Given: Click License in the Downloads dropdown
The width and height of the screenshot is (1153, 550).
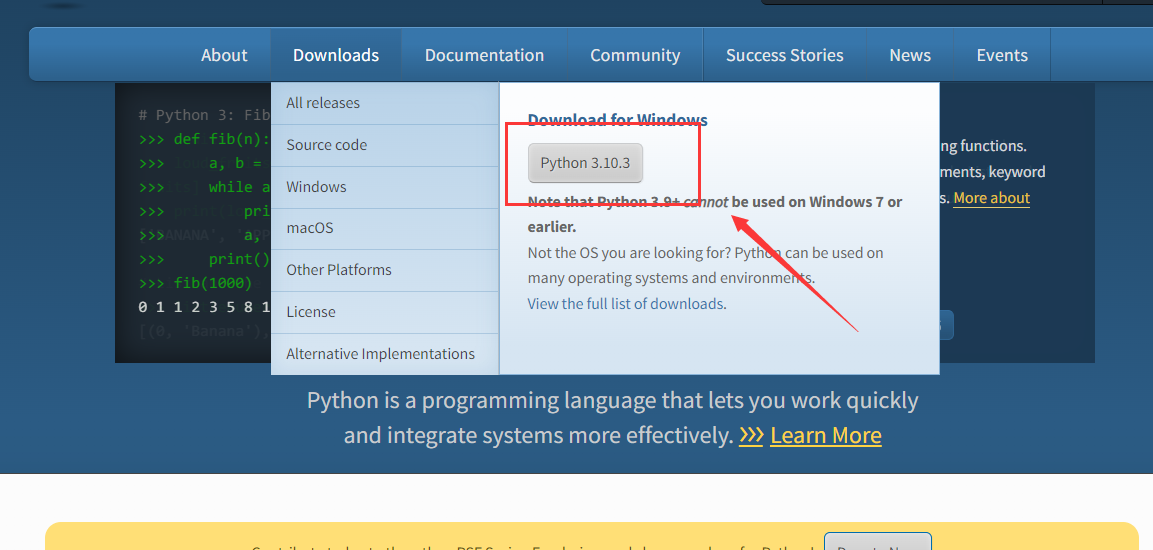Looking at the screenshot, I should (311, 312).
